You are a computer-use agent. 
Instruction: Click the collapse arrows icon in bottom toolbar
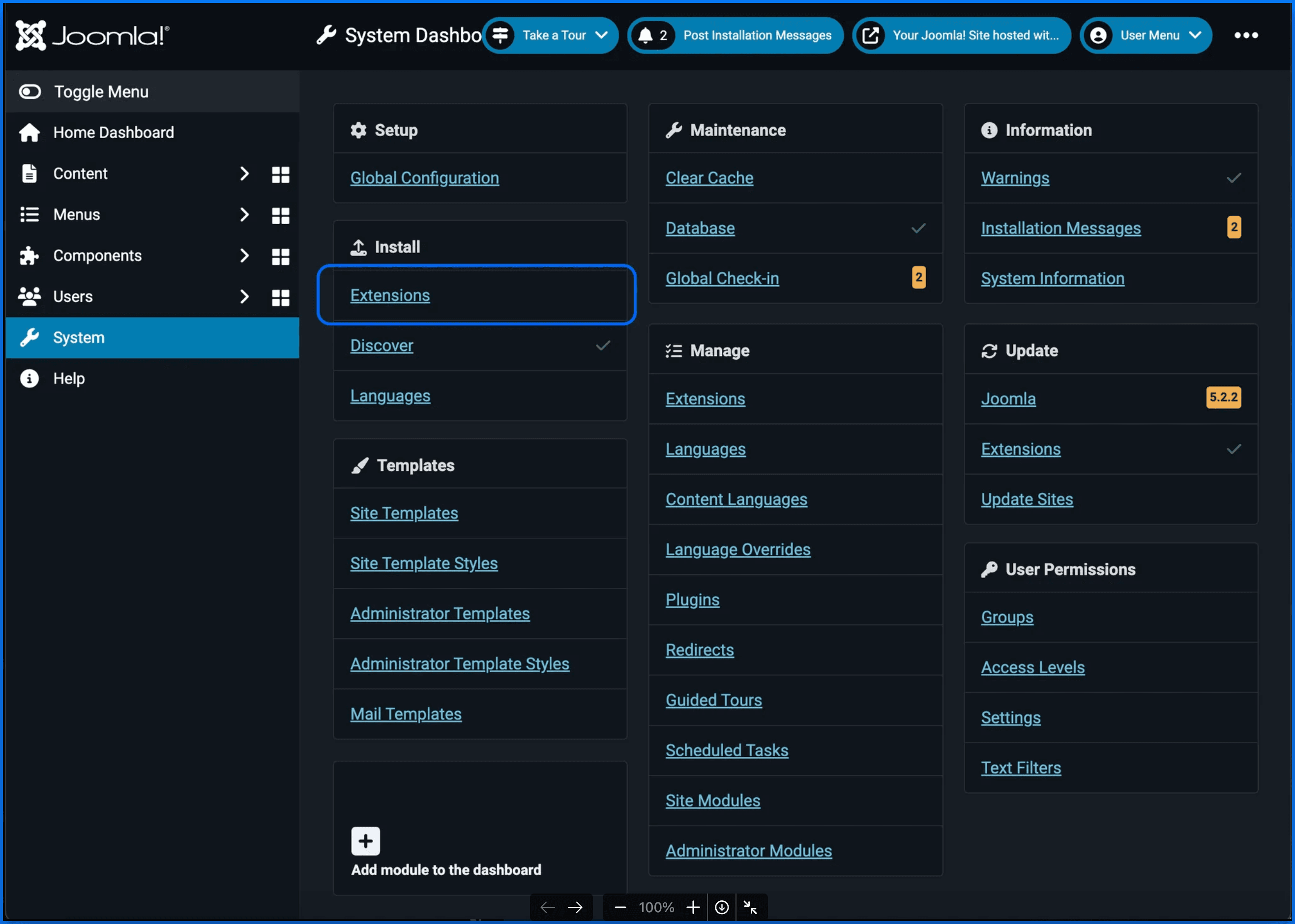coord(750,907)
